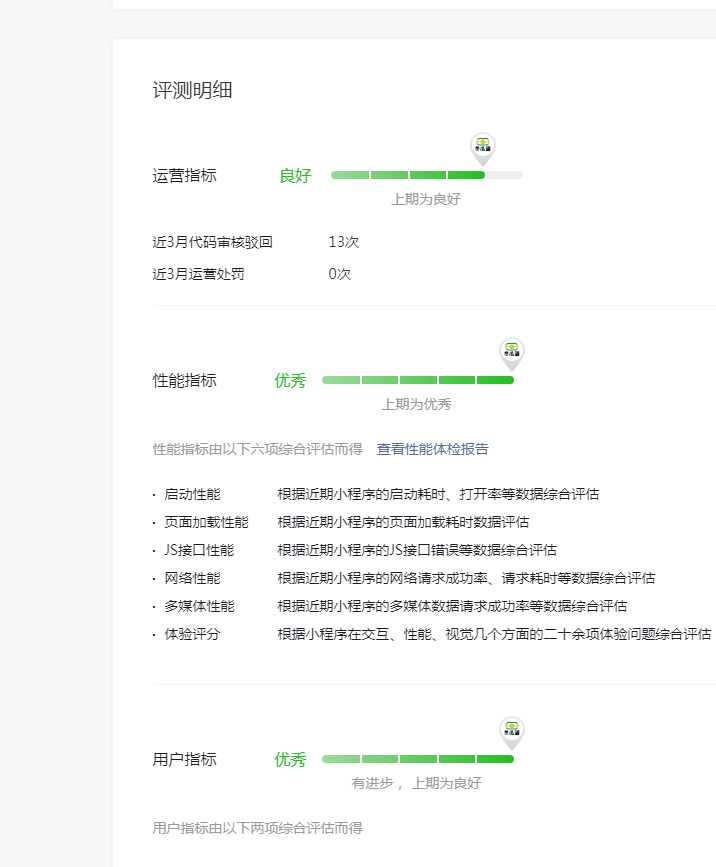Click the 多媒体性能 list item
This screenshot has height=867, width=716.
pyautogui.click(x=200, y=607)
